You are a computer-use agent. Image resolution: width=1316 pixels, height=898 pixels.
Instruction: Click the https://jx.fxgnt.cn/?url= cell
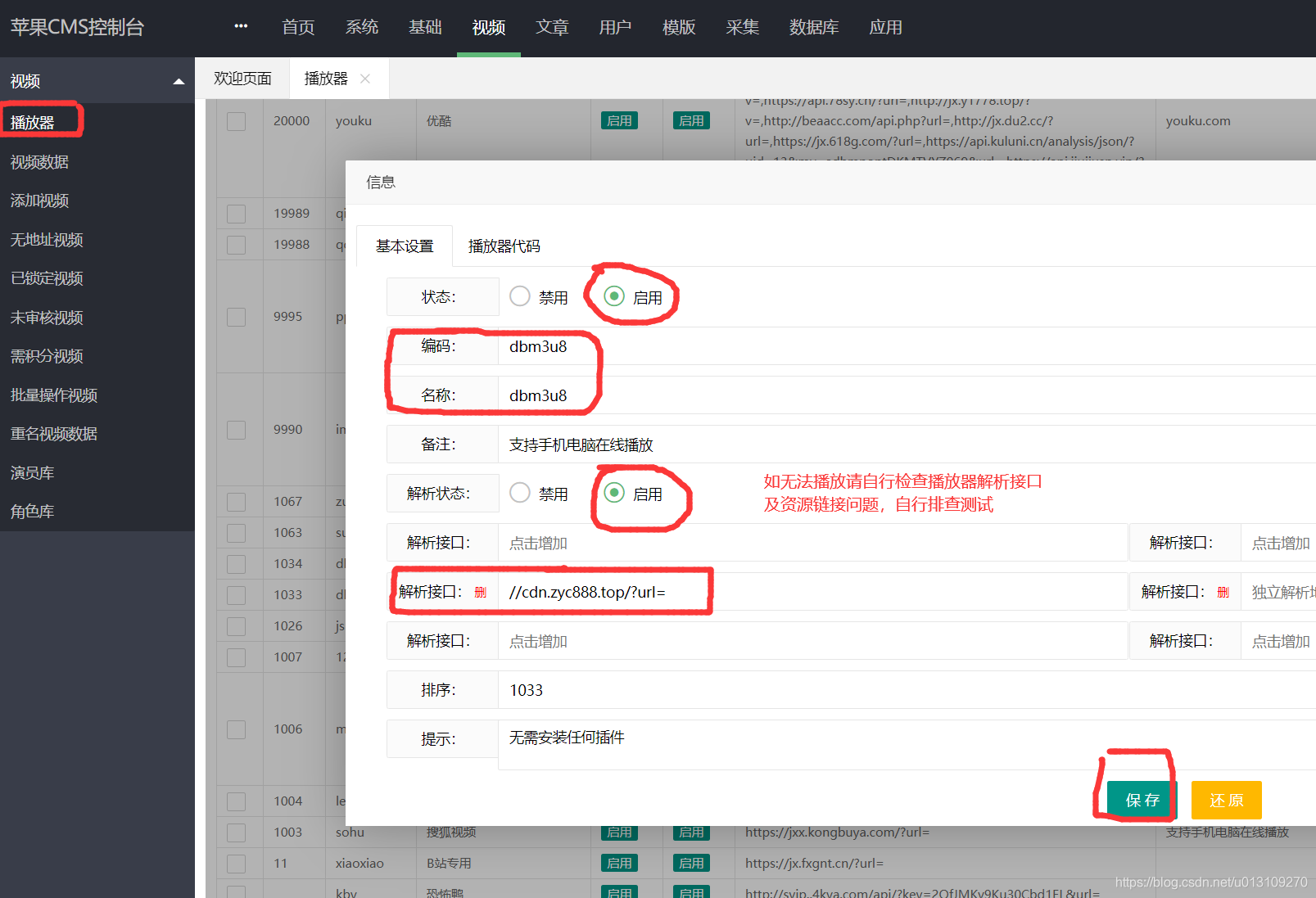tap(814, 864)
